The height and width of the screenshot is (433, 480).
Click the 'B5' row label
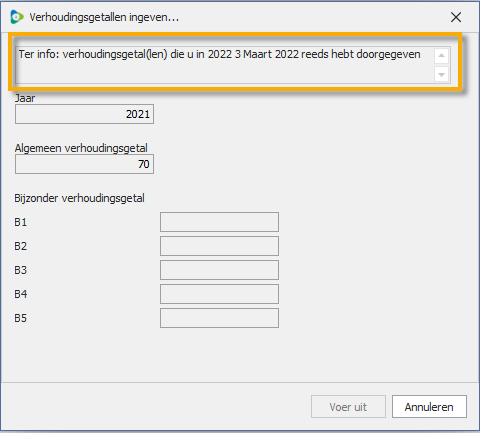(20, 318)
